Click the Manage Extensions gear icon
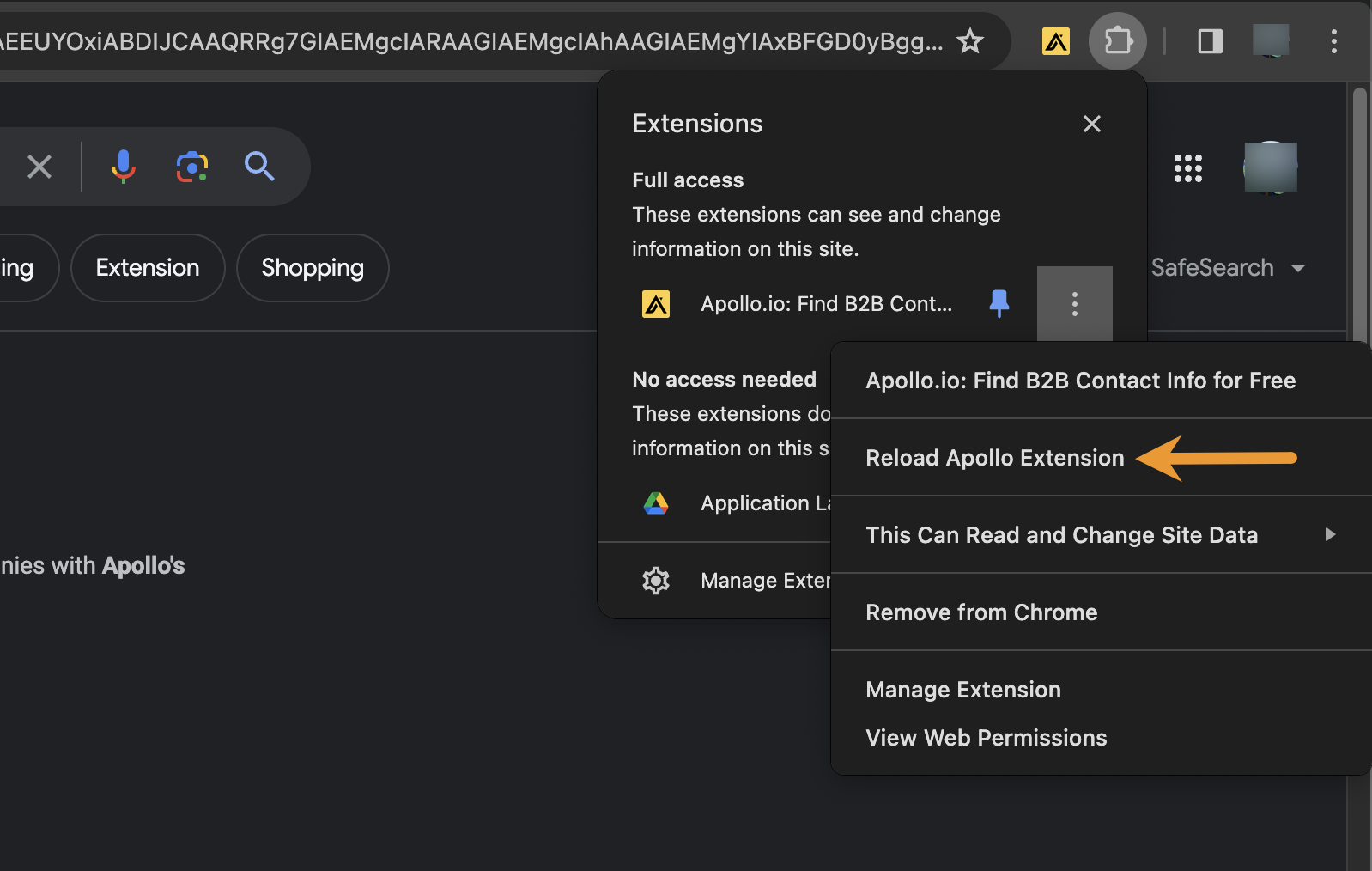Image resolution: width=1372 pixels, height=871 pixels. [656, 581]
